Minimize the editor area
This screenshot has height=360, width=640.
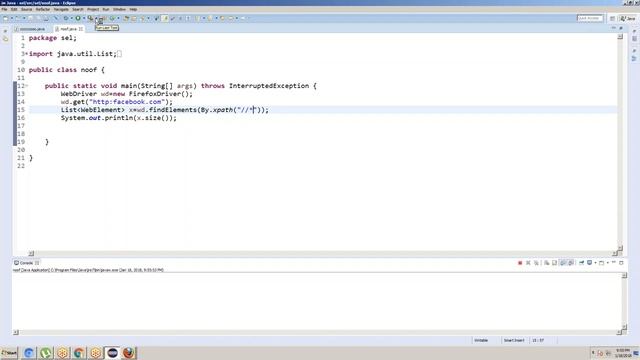[613, 28]
